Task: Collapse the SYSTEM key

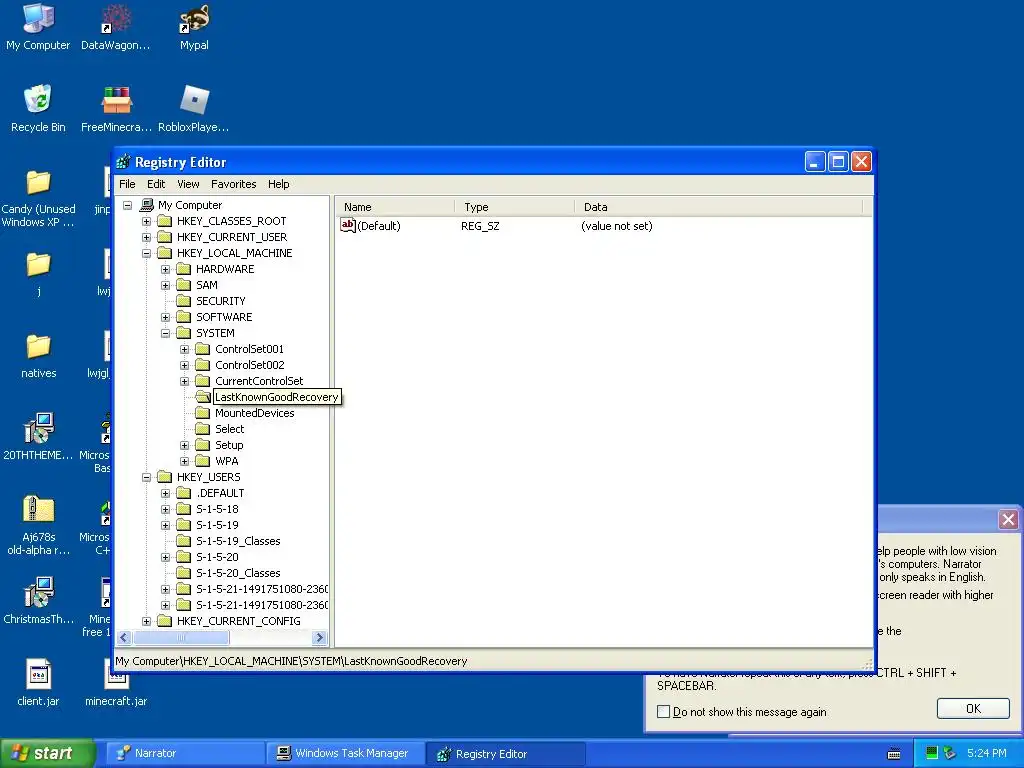Action: pyautogui.click(x=165, y=333)
